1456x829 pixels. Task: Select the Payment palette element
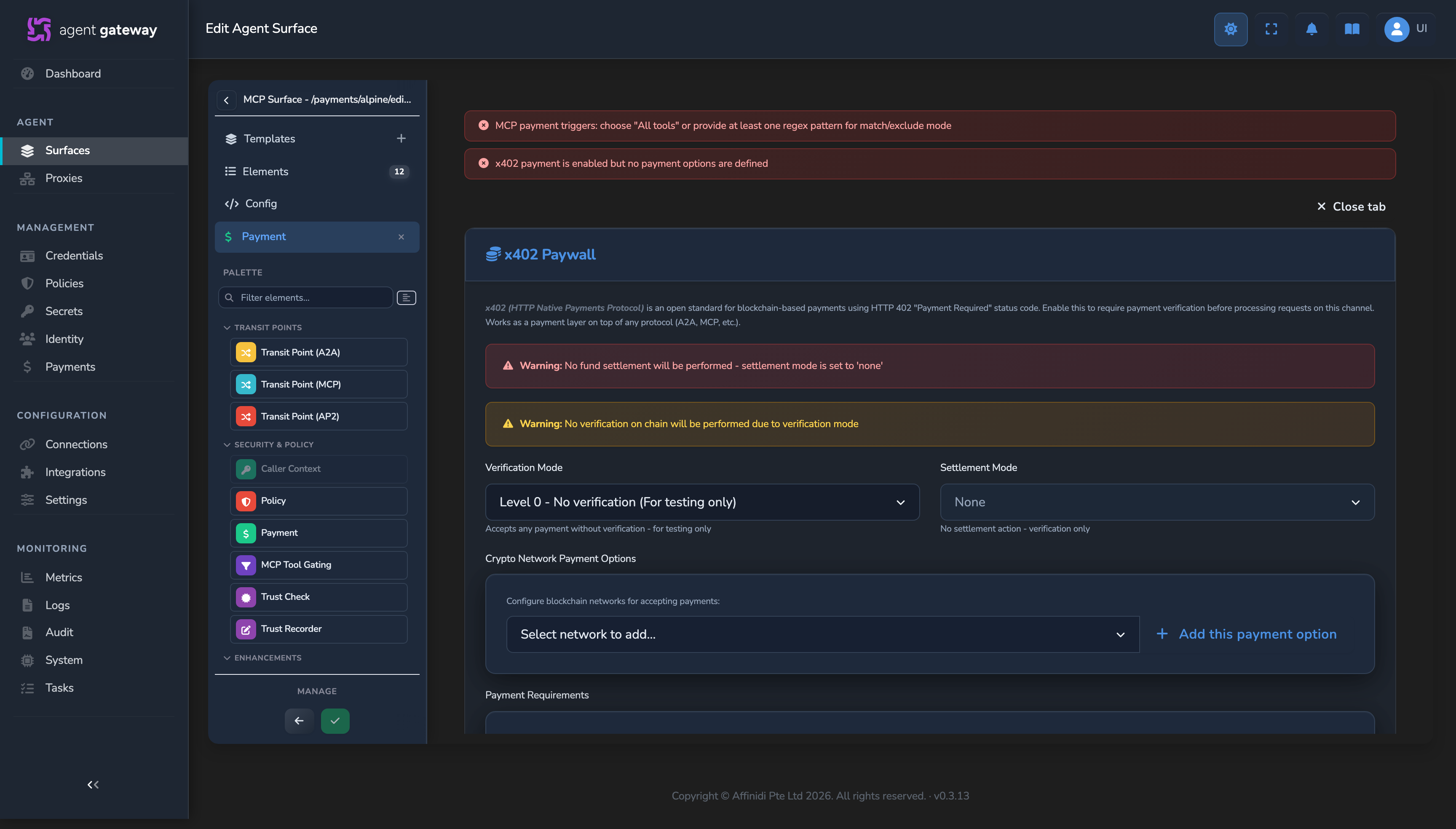318,533
